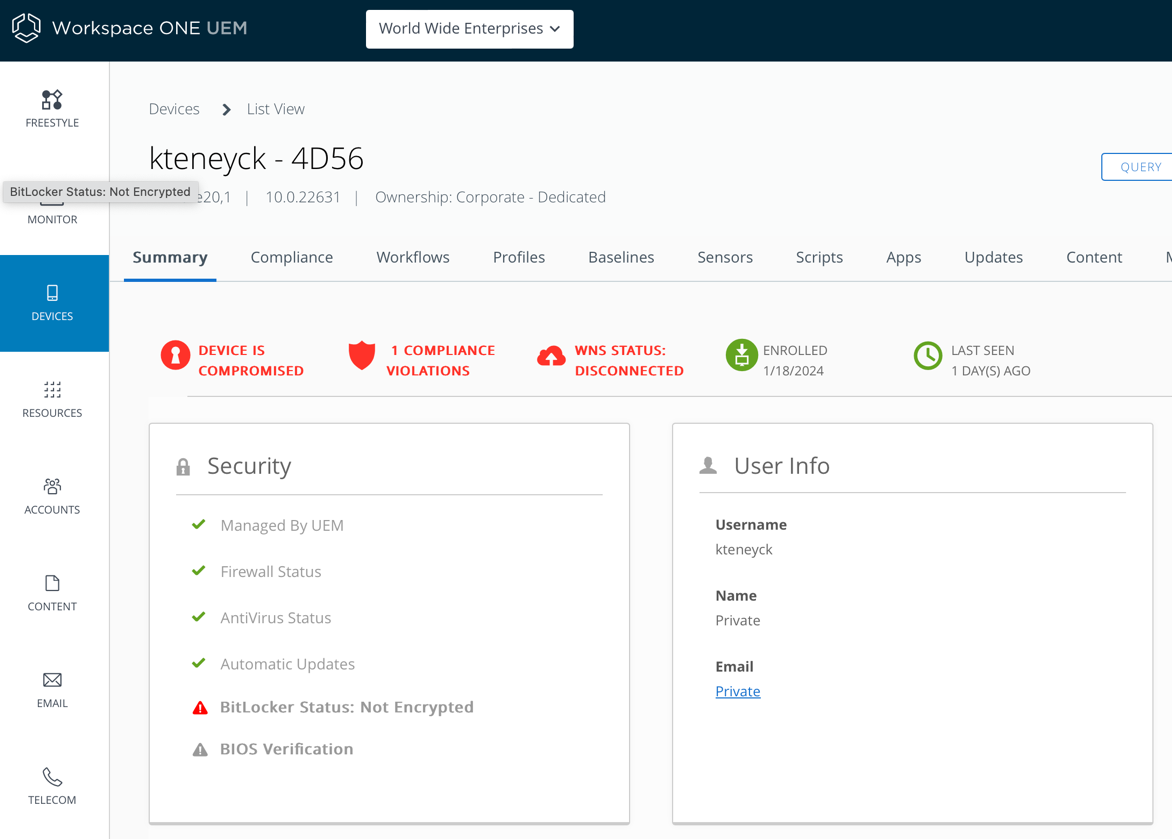This screenshot has height=839, width=1172.
Task: Click the green check beside Managed By UEM
Action: coord(199,525)
